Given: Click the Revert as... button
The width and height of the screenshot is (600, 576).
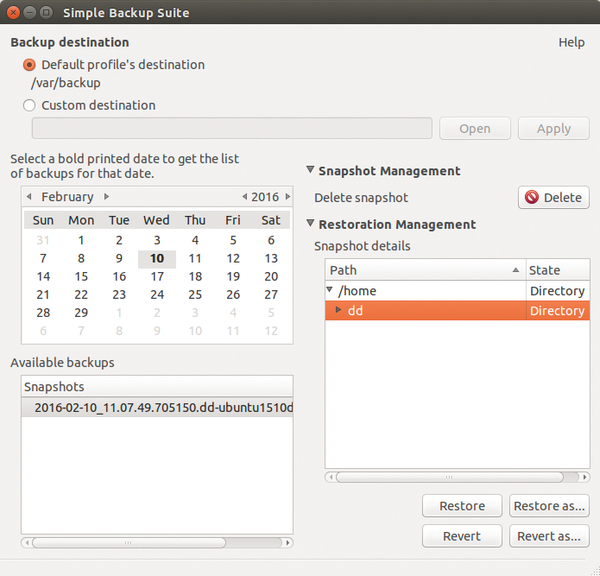Looking at the screenshot, I should [549, 536].
